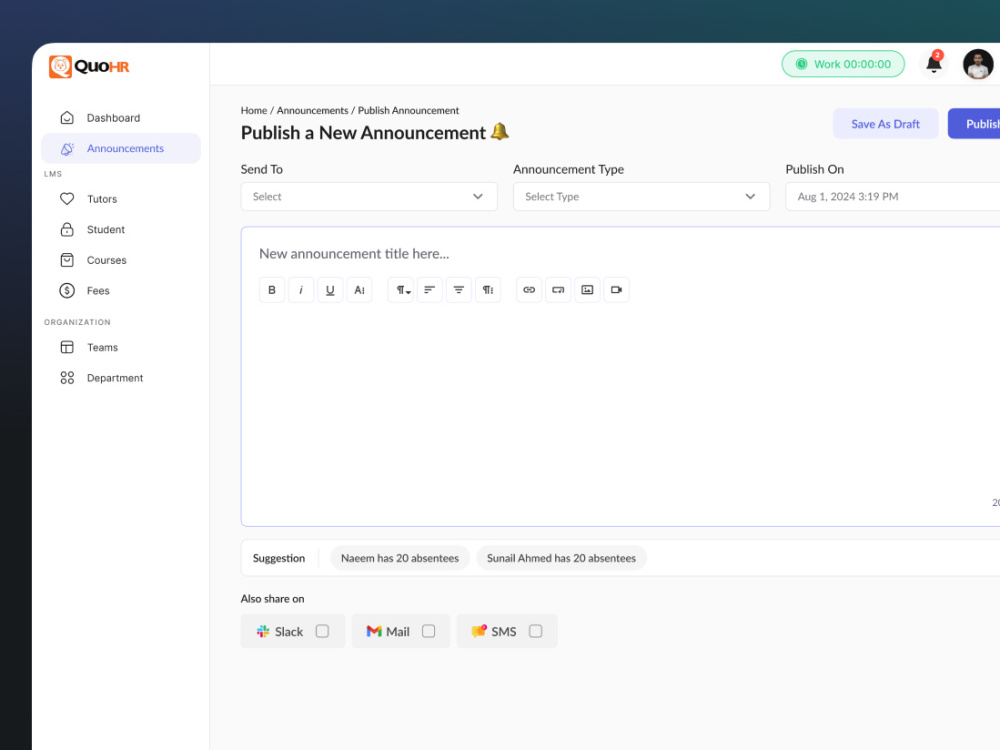Click the Tutors heart icon
Image resolution: width=1000 pixels, height=750 pixels.
click(67, 199)
